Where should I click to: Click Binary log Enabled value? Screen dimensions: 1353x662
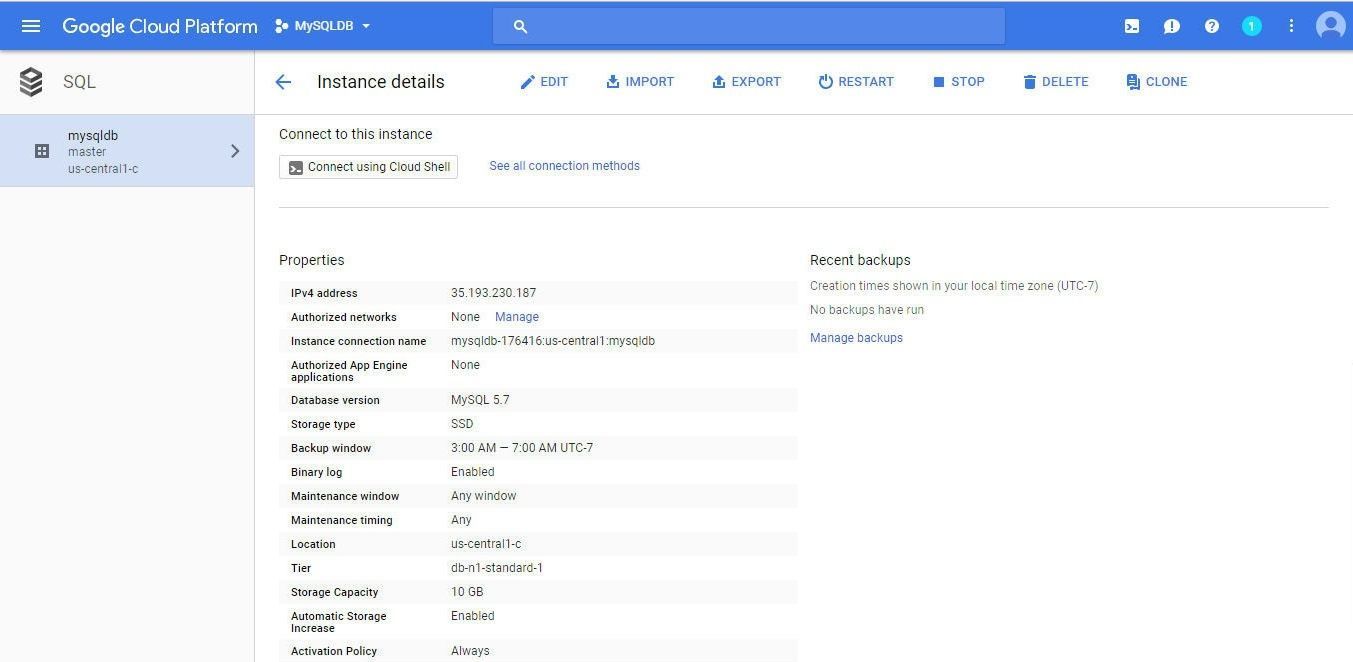[x=472, y=472]
